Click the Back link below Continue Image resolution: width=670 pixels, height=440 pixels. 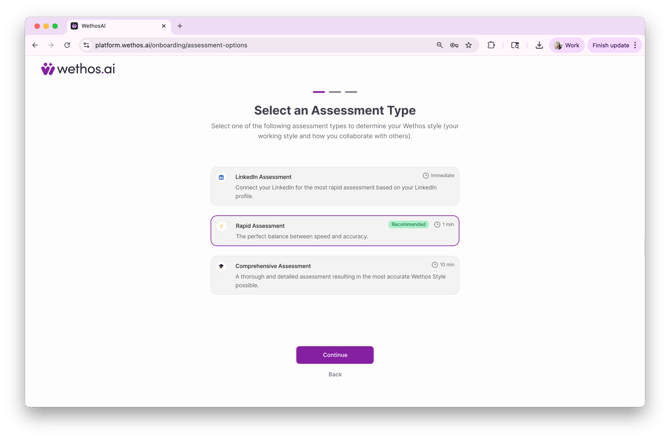(335, 374)
